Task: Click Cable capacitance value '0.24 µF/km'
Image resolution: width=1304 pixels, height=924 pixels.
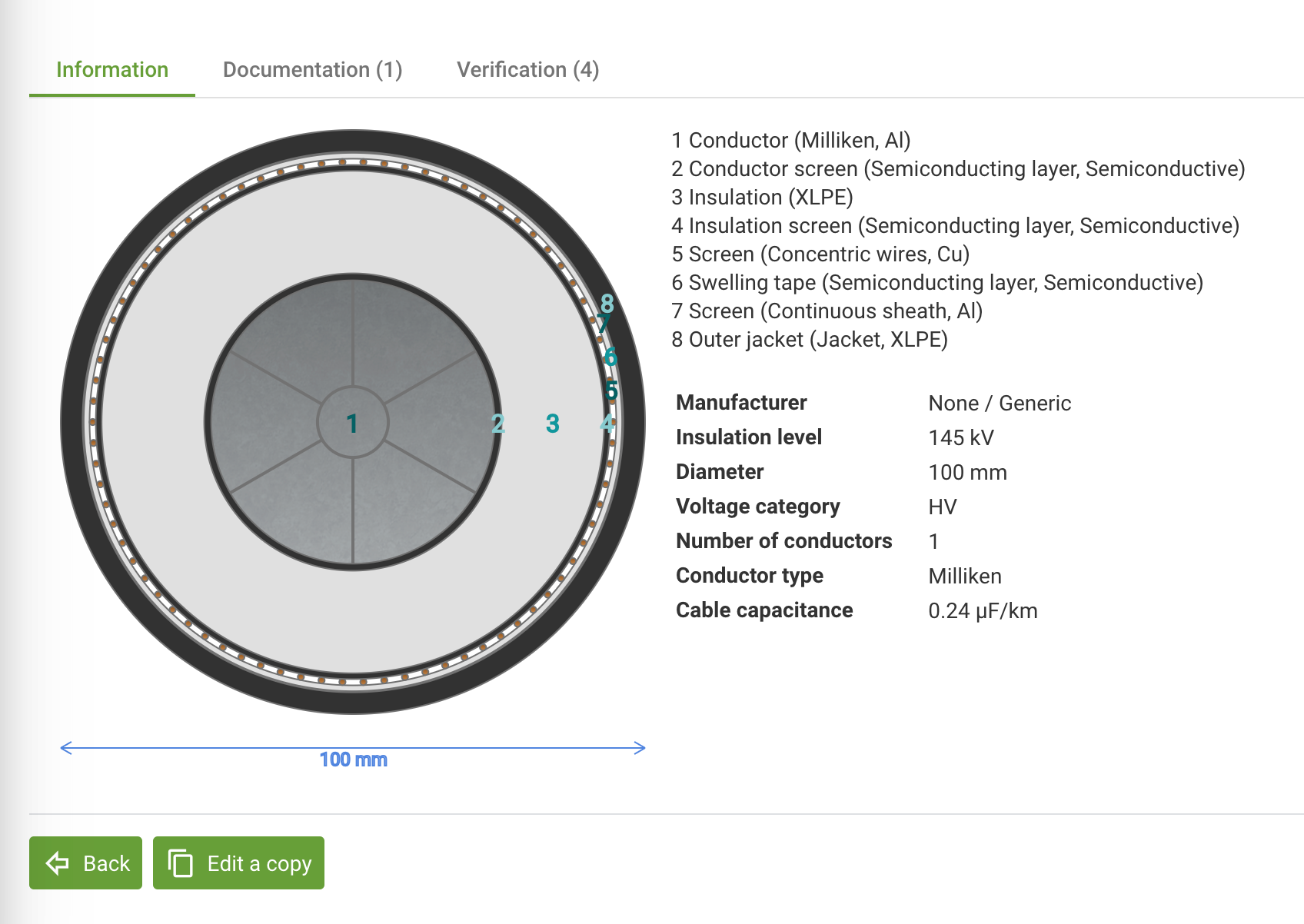Action: [983, 610]
